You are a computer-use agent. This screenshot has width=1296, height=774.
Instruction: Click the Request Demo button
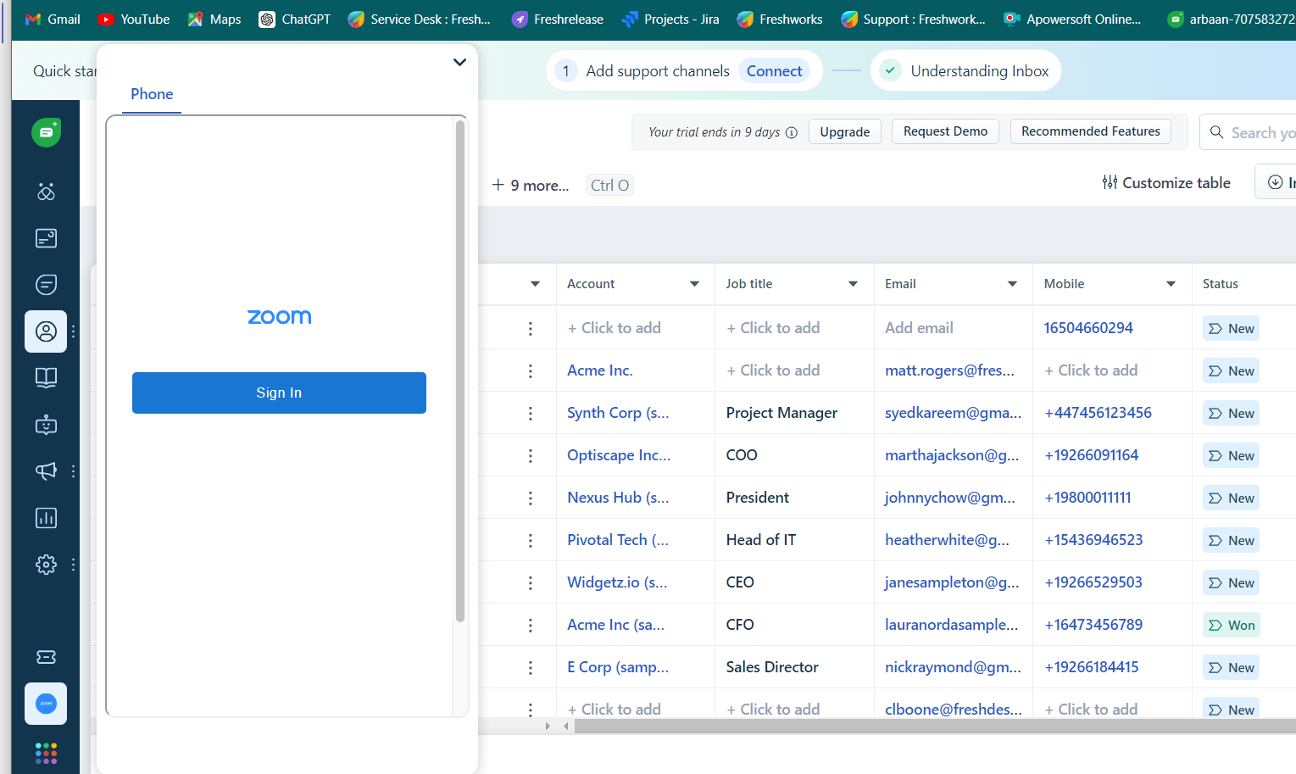(945, 131)
